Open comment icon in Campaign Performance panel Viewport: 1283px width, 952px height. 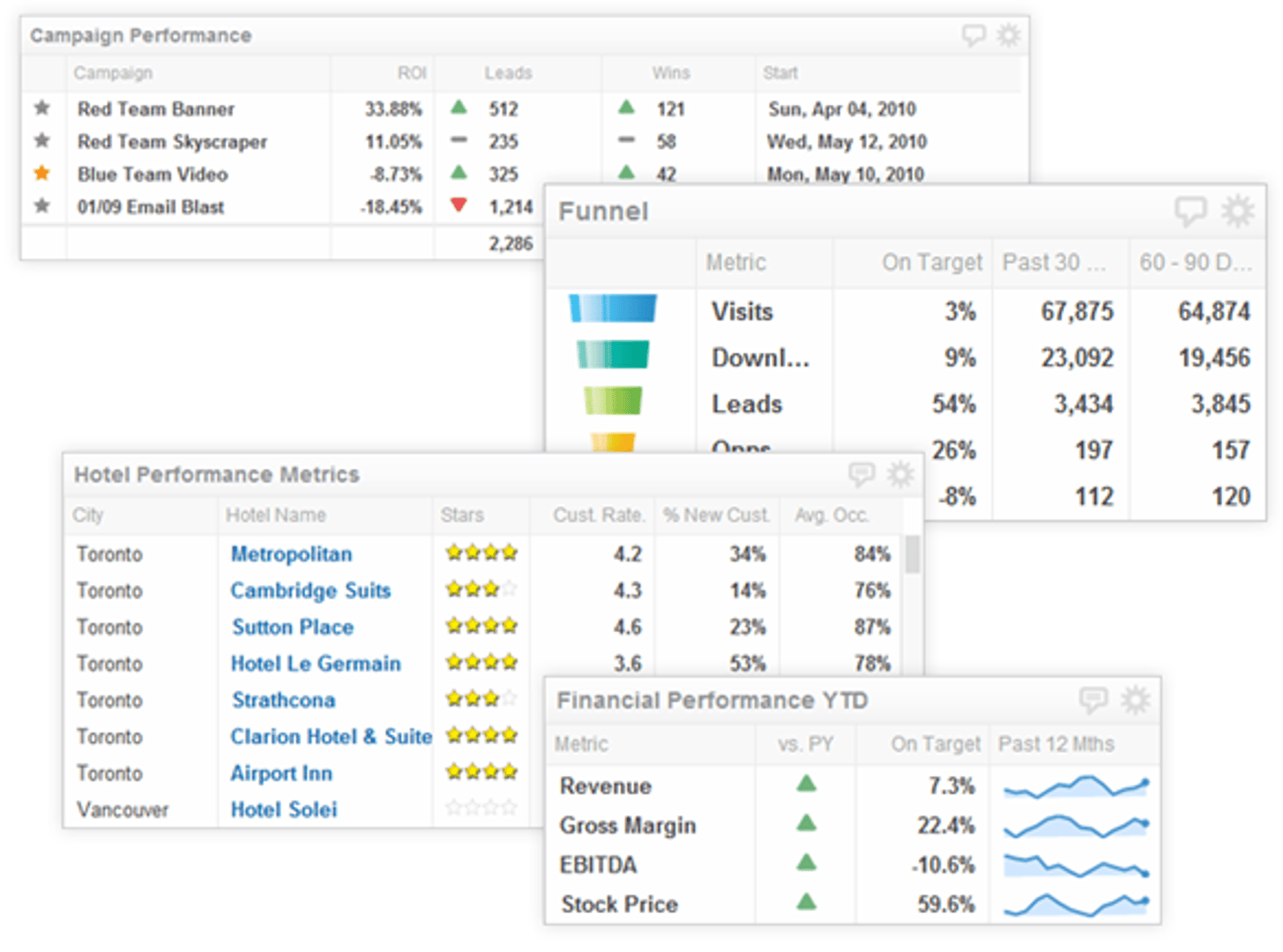click(973, 35)
